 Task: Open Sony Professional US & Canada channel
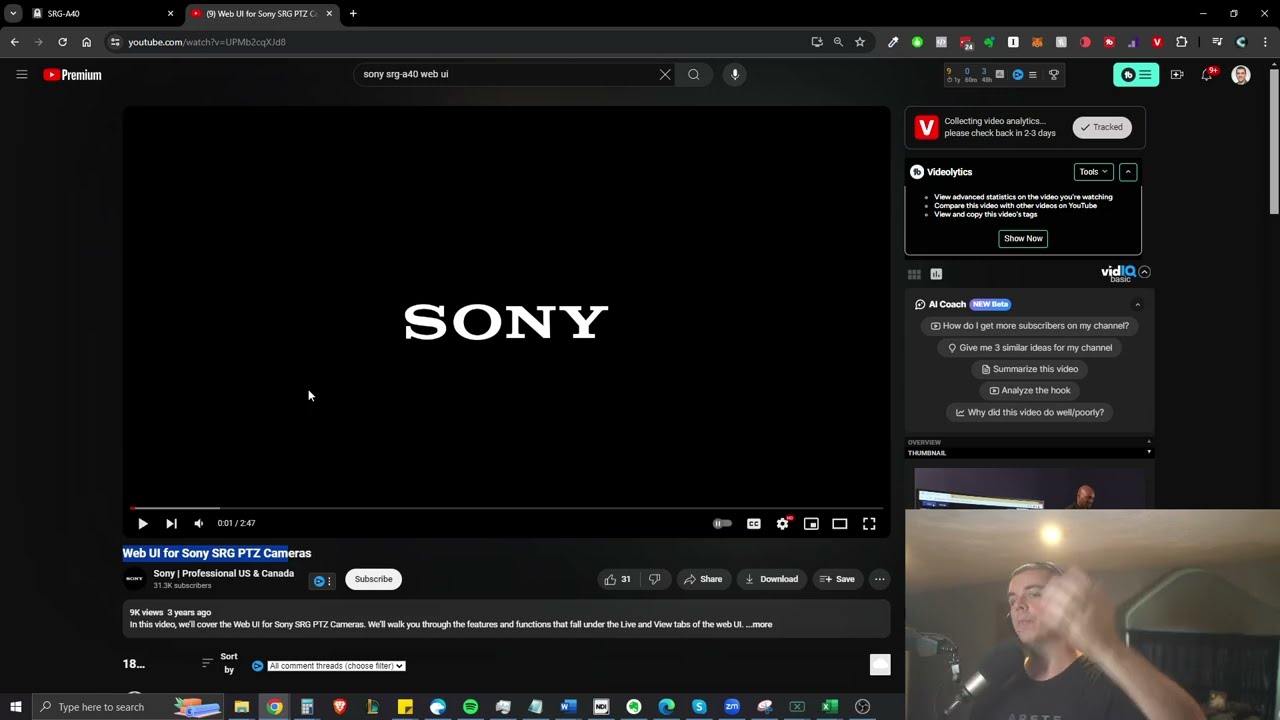(x=223, y=574)
